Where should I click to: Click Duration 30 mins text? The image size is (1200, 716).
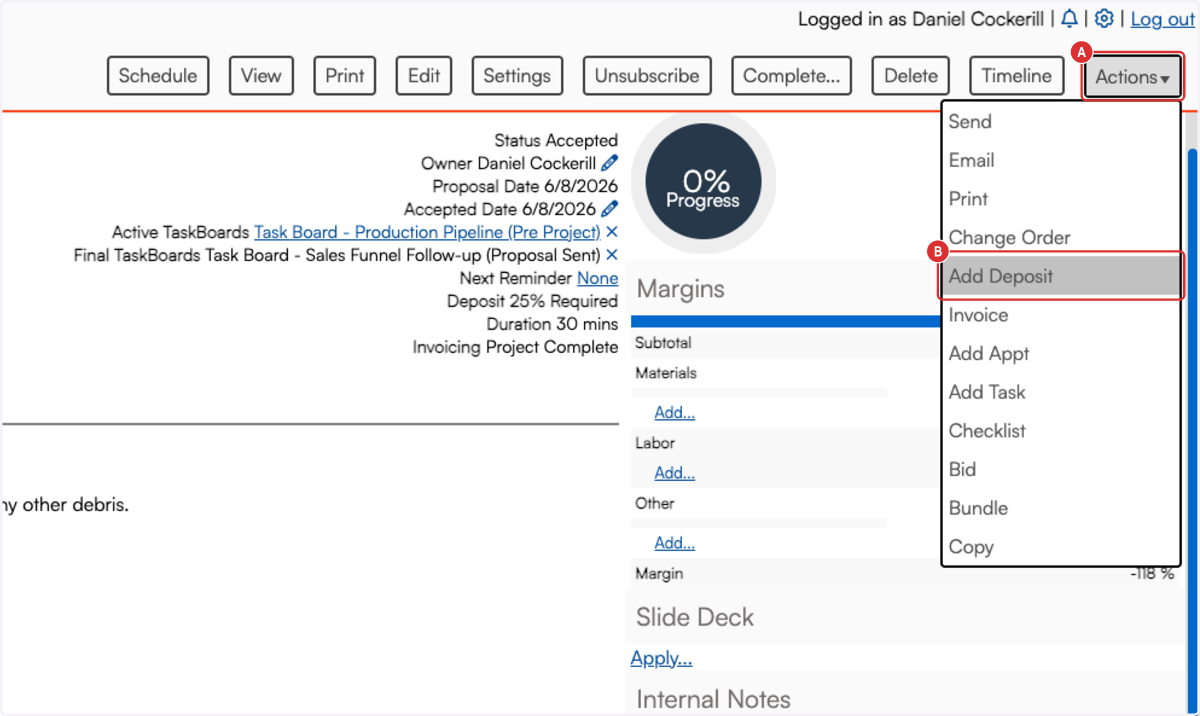(x=552, y=324)
